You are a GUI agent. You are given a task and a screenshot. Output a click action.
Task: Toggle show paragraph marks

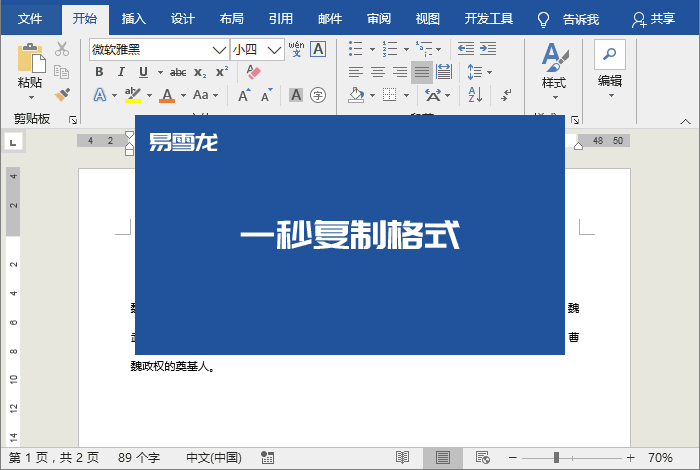(x=506, y=95)
